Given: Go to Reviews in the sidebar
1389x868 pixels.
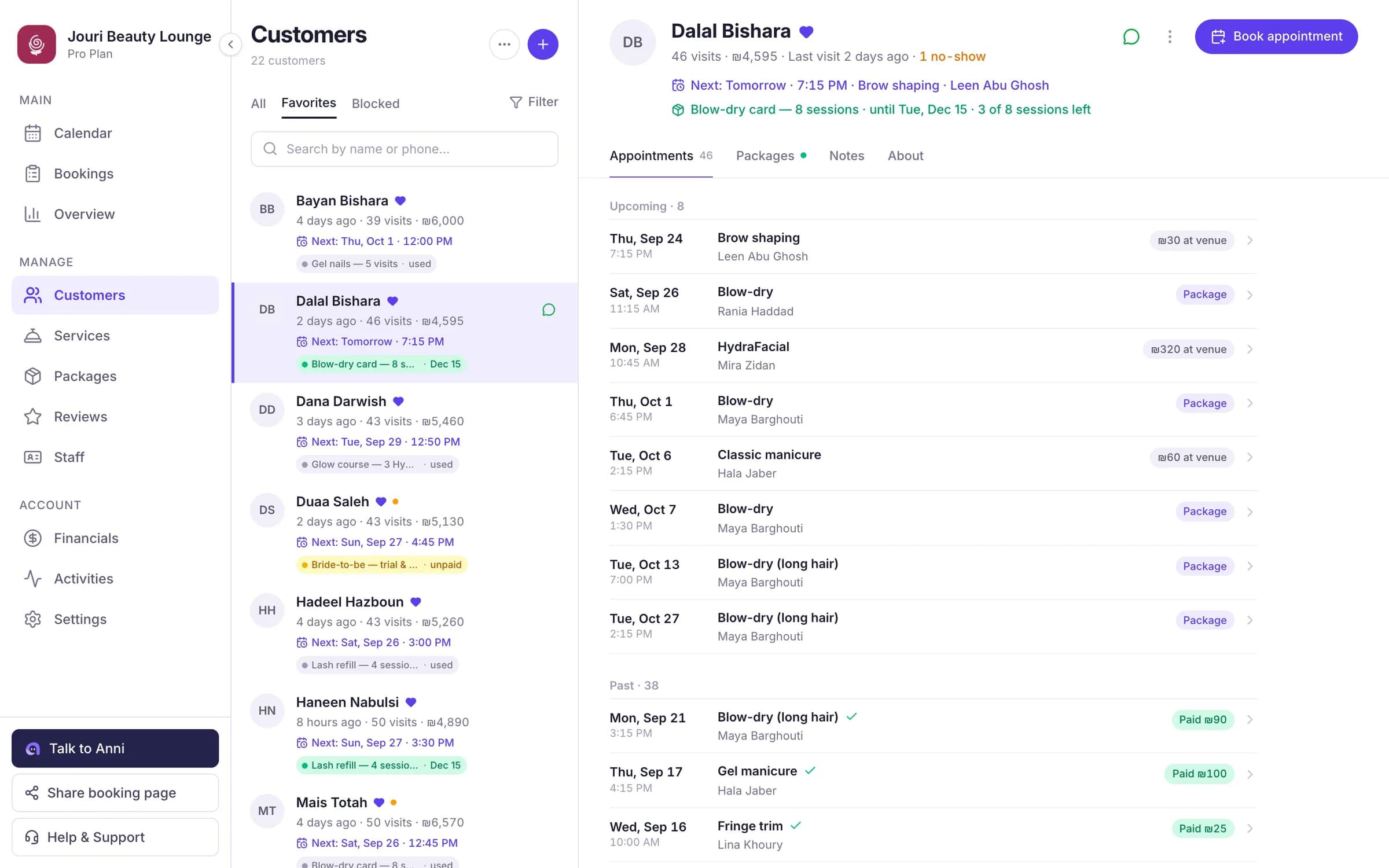Looking at the screenshot, I should (x=115, y=417).
